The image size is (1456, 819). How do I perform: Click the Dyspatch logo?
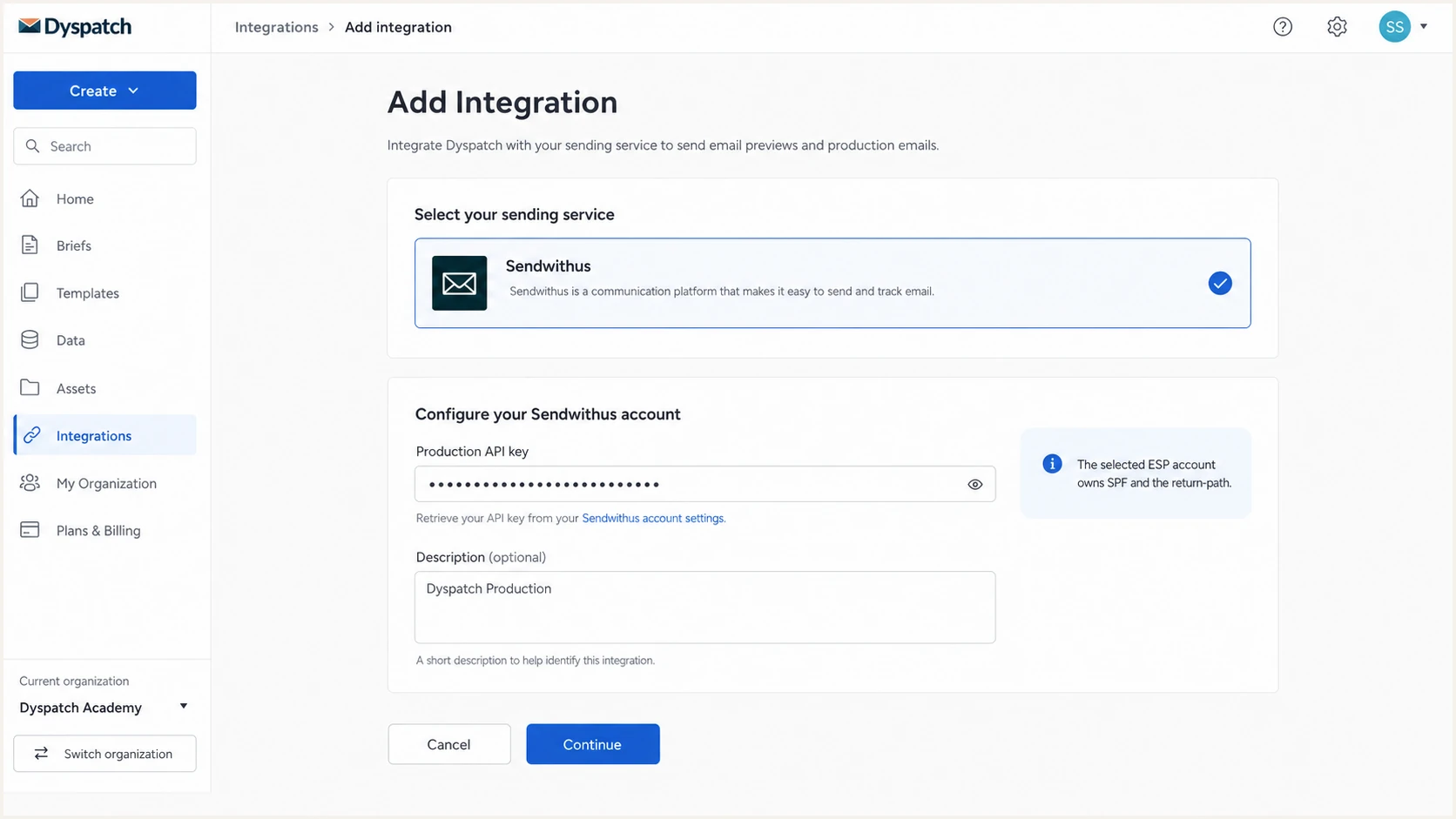click(75, 27)
